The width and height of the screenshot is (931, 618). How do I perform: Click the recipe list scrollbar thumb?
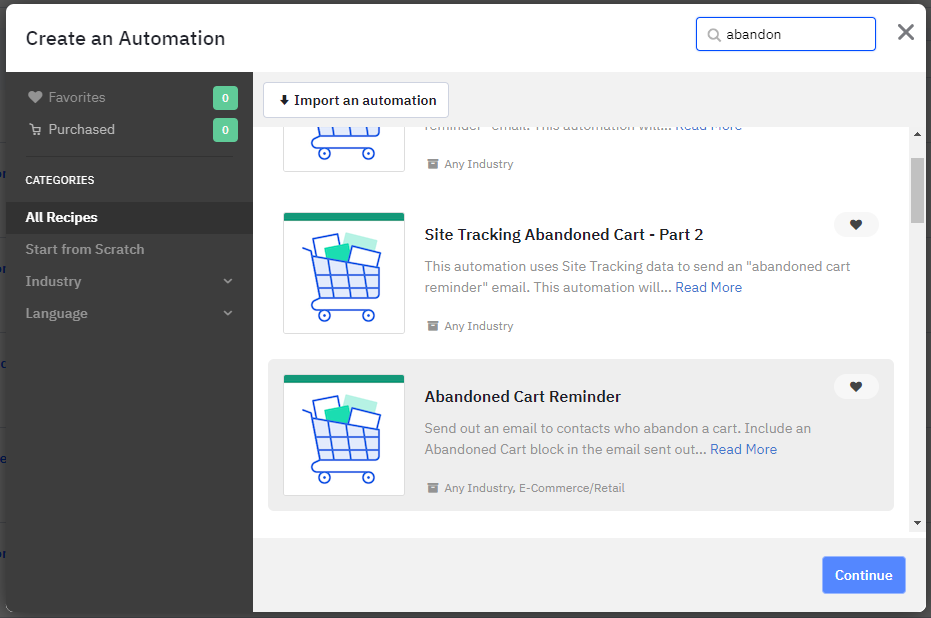pos(917,190)
